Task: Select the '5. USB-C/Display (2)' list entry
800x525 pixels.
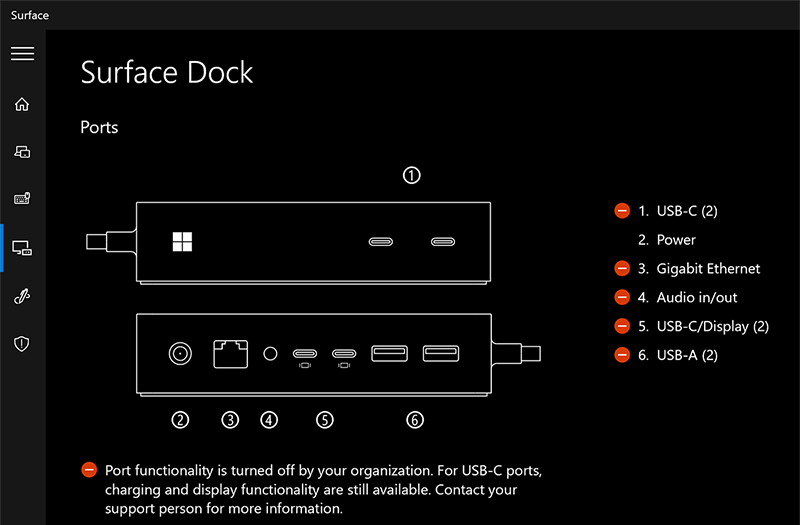Action: [x=704, y=326]
